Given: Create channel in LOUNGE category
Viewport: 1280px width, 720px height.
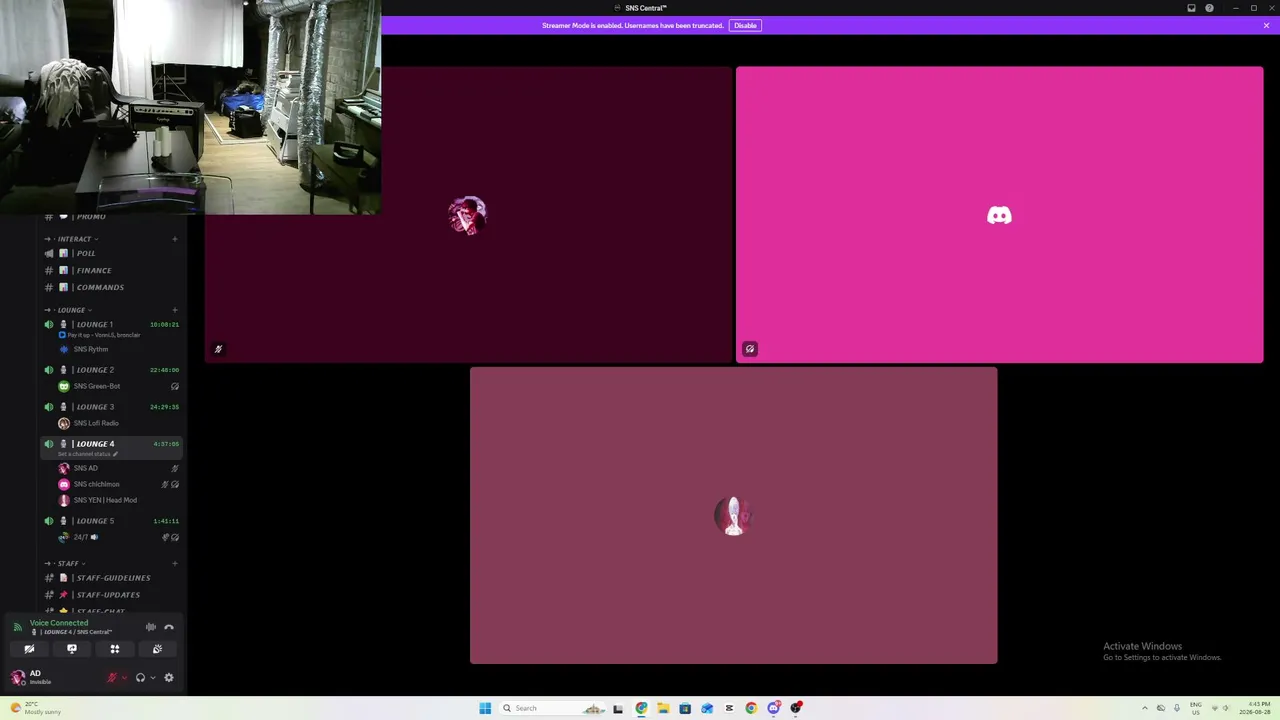Looking at the screenshot, I should click(175, 310).
